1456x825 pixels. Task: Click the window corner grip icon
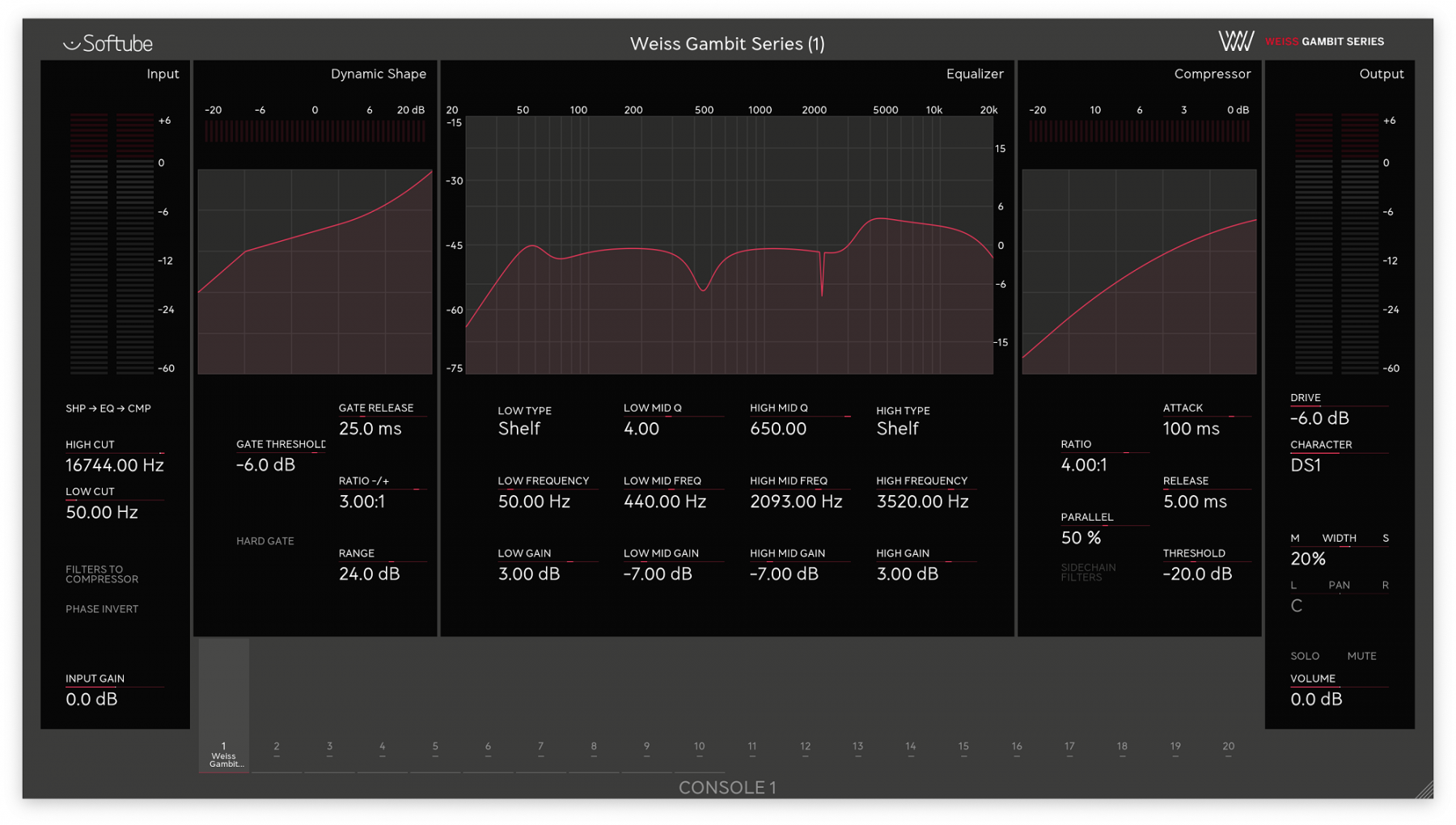pos(1424,789)
